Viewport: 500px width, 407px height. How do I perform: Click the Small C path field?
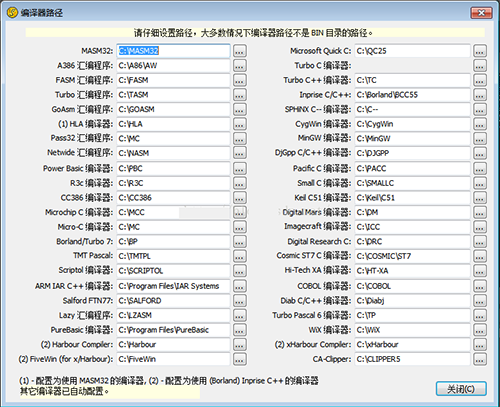pyautogui.click(x=412, y=183)
